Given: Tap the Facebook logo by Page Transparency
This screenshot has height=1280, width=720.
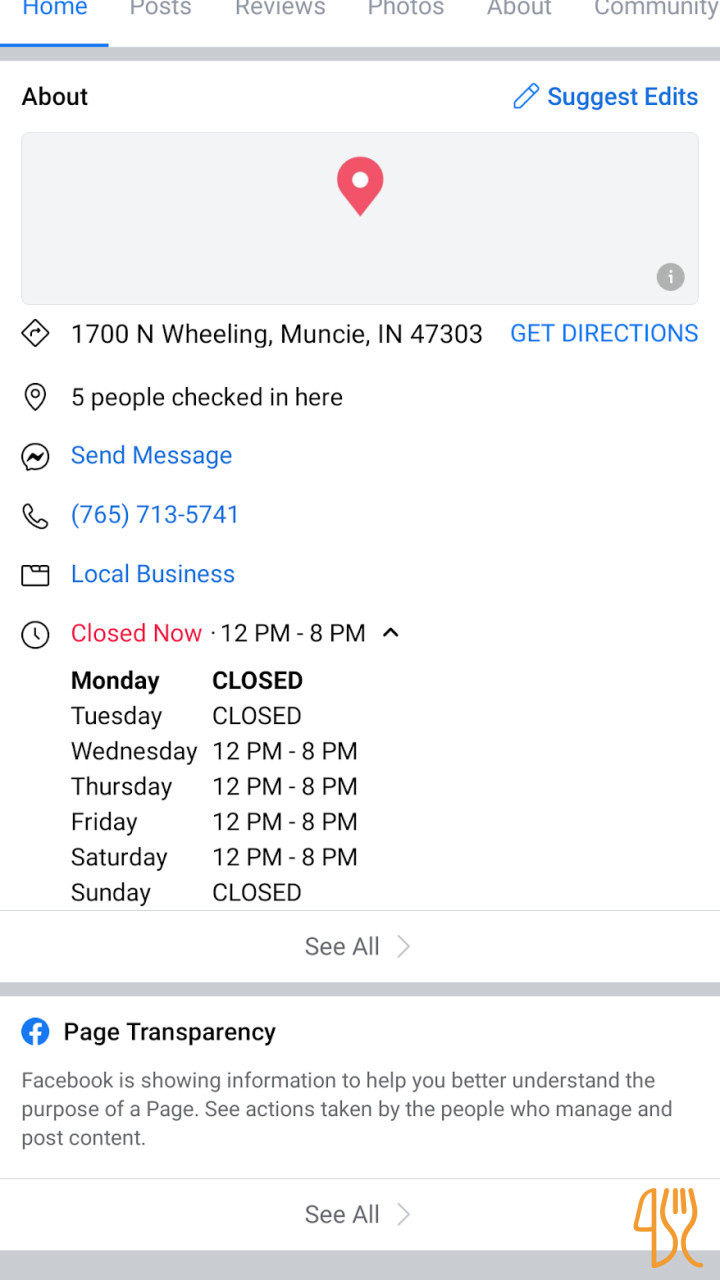Looking at the screenshot, I should pos(35,1032).
